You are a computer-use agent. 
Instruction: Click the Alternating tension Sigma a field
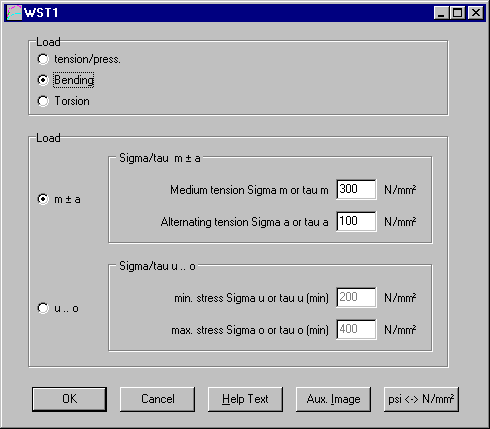coord(356,221)
